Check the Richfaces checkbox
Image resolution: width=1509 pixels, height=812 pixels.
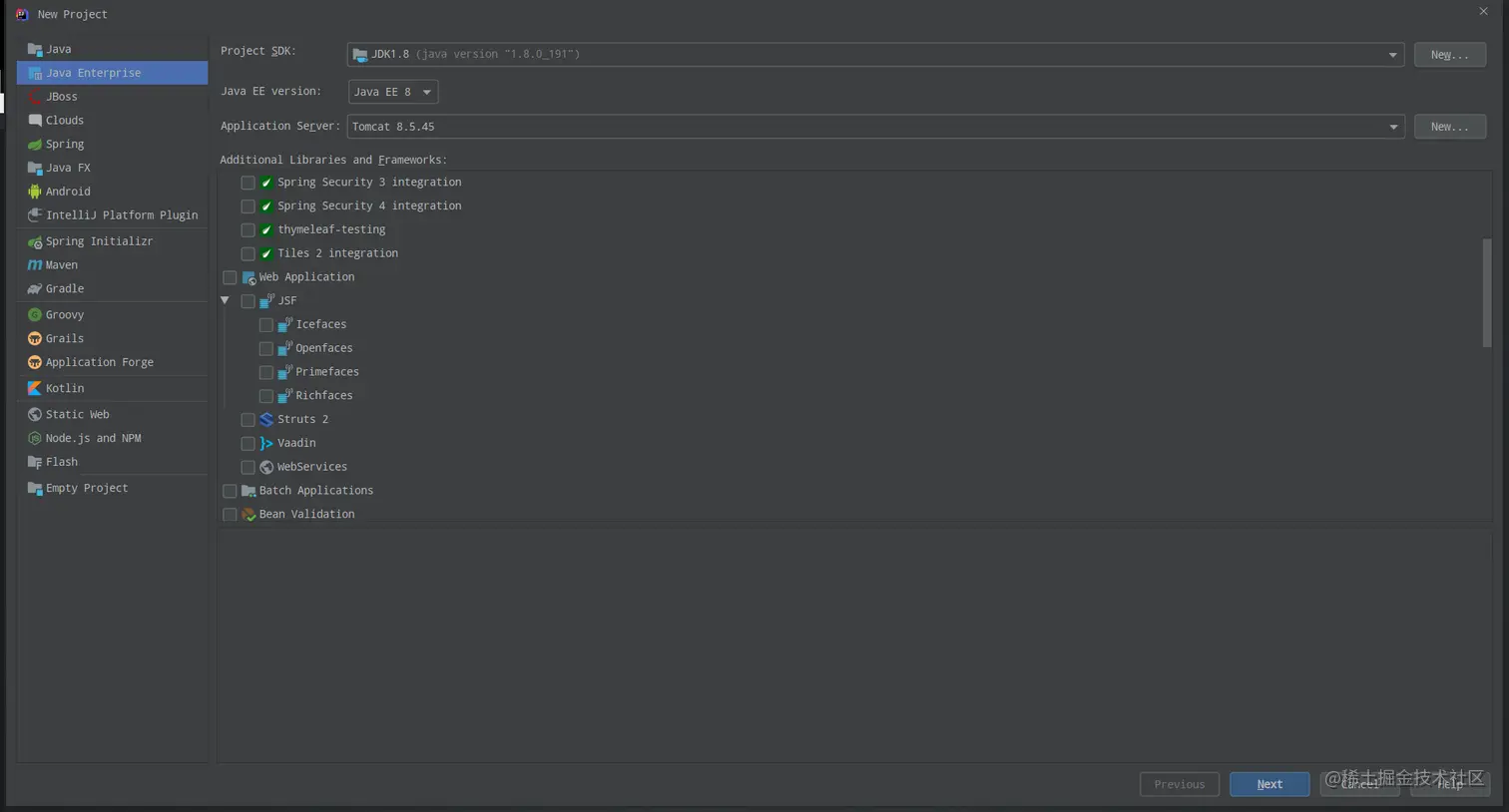(265, 396)
